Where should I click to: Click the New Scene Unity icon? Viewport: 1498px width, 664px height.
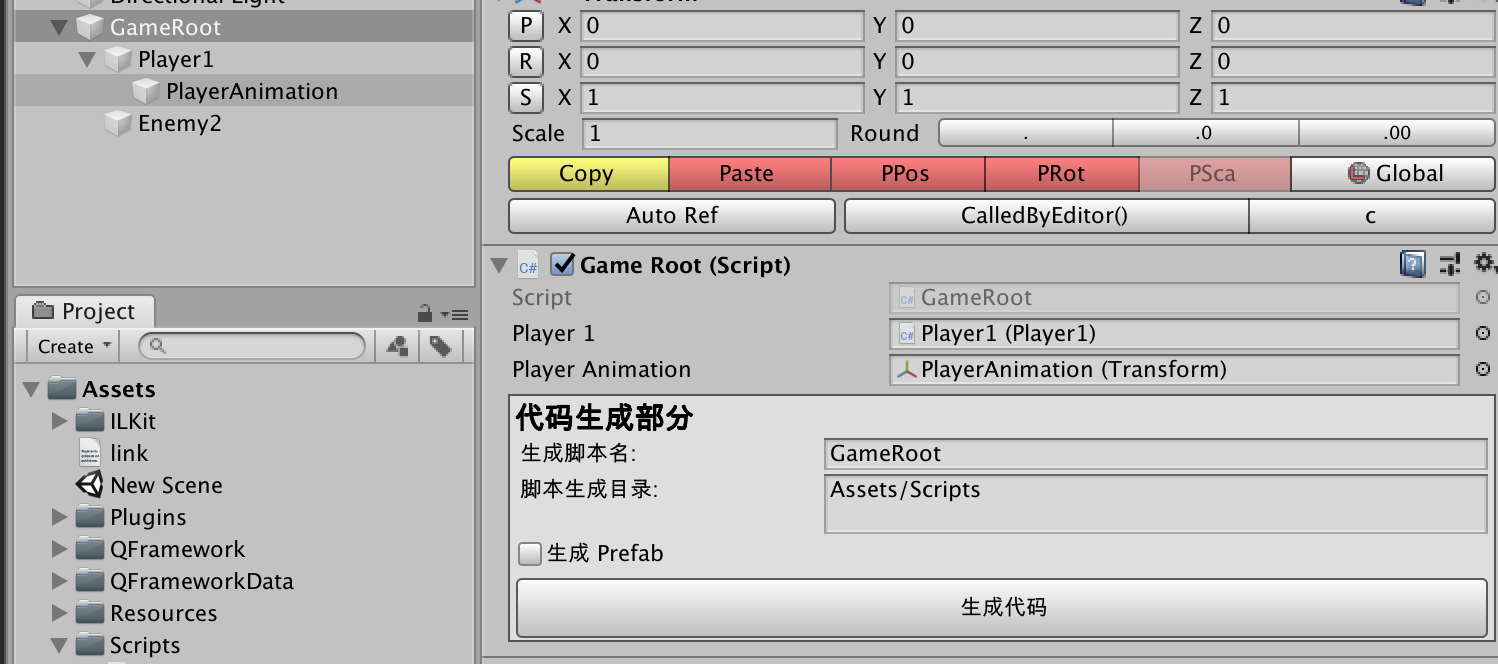[90, 485]
